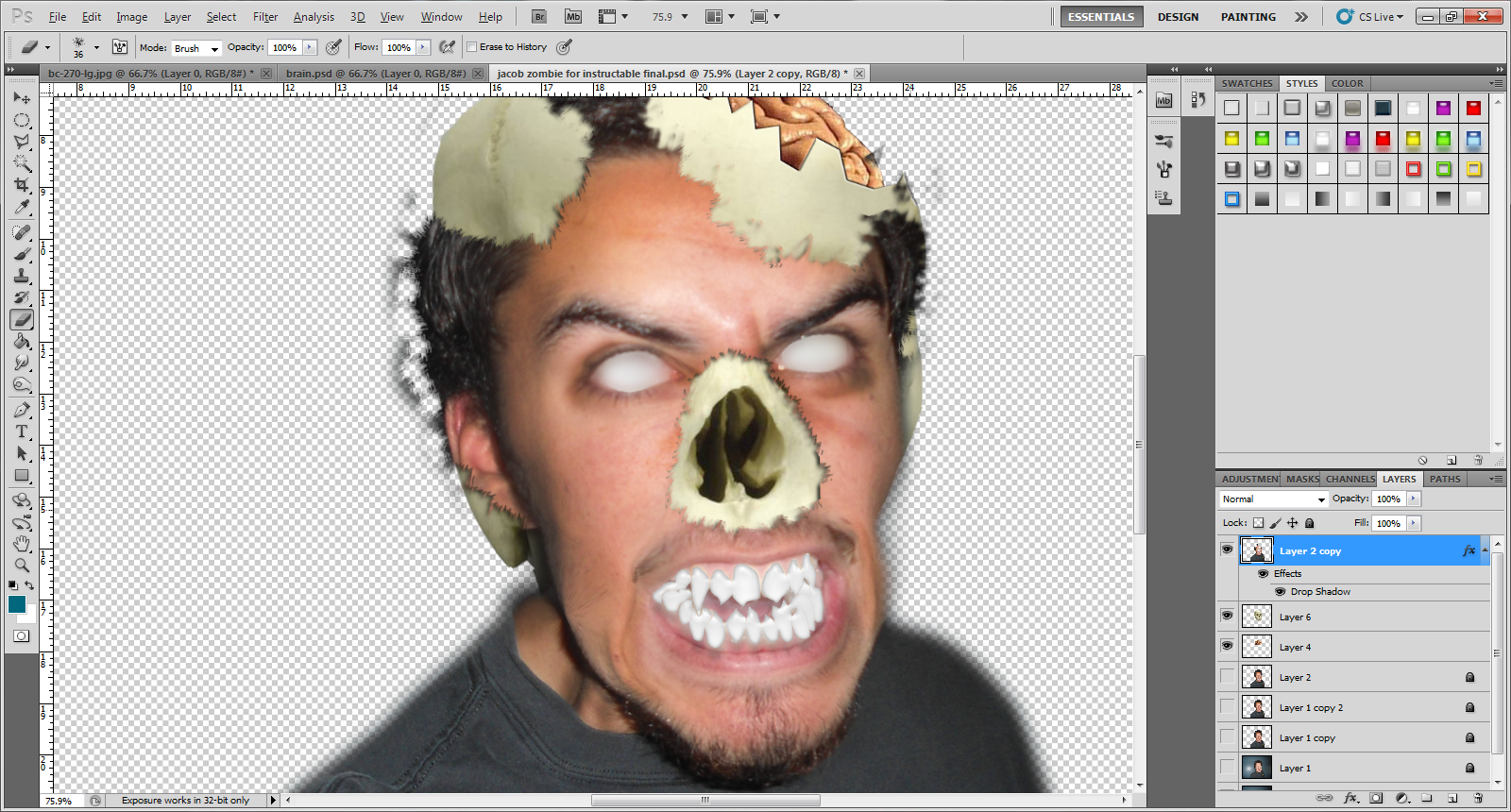The height and width of the screenshot is (812, 1511).
Task: Select the Quick Selection tool
Action: point(22,163)
